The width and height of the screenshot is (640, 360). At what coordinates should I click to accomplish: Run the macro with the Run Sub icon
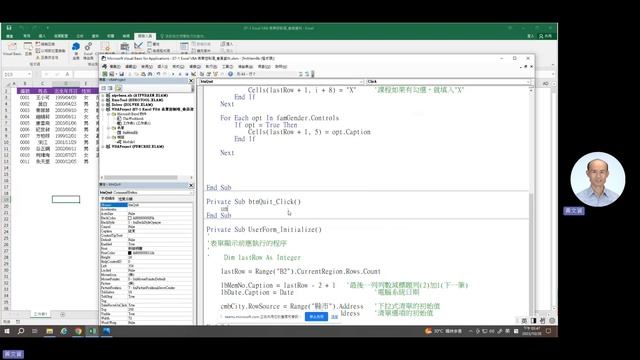(x=173, y=74)
